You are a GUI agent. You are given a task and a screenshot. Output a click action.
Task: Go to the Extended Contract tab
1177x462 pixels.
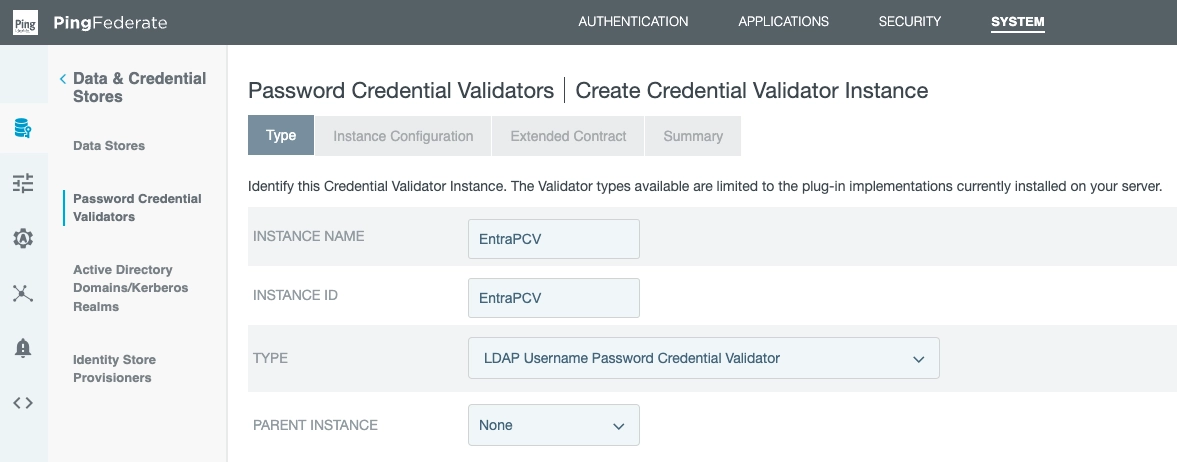coord(568,136)
